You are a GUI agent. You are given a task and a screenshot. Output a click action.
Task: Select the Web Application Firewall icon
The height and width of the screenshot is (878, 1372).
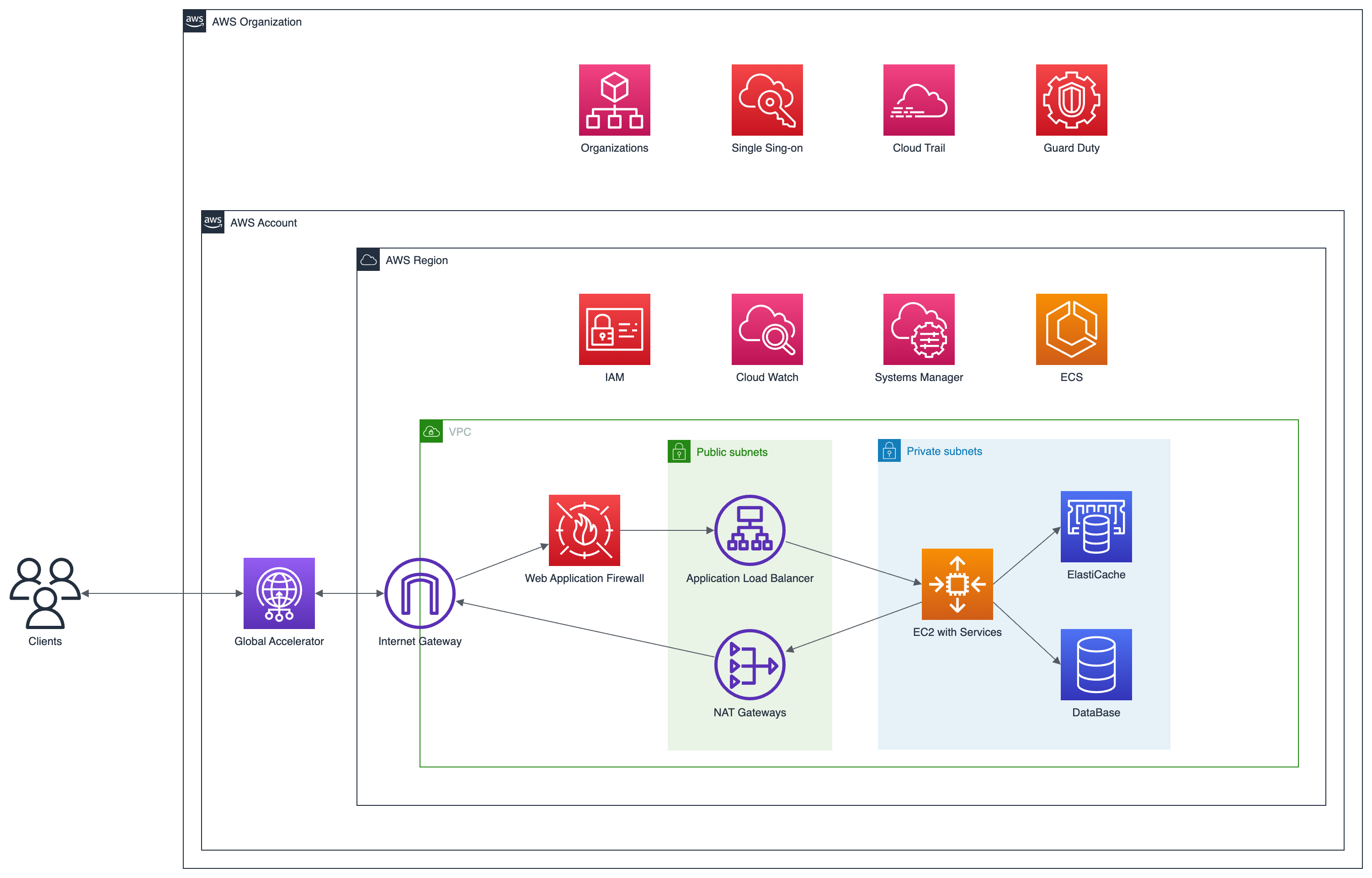pos(584,531)
